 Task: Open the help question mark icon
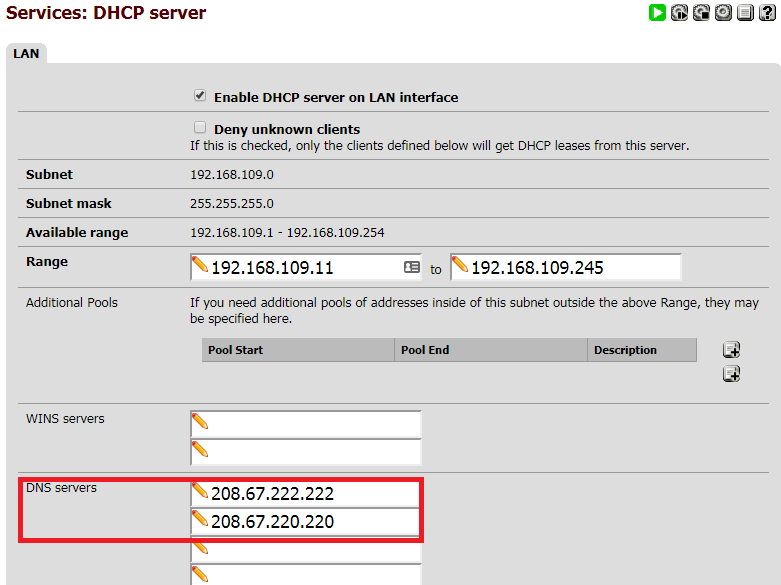[767, 13]
